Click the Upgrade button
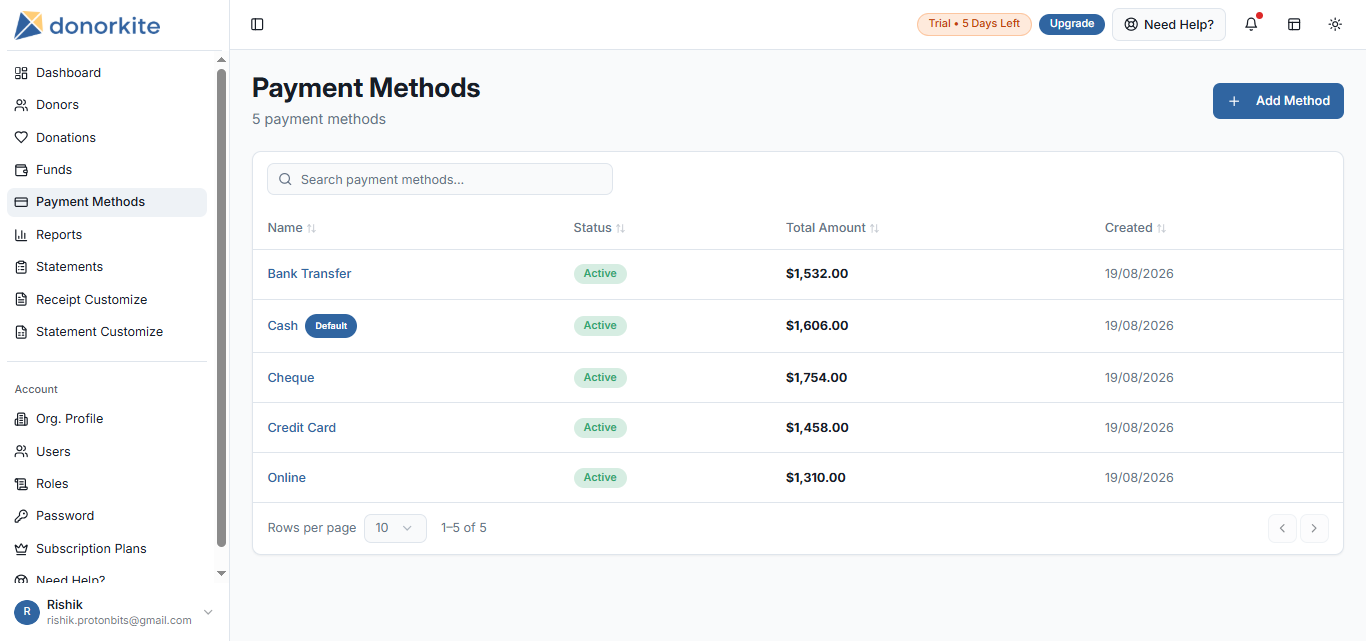Viewport: 1366px width, 641px height. pyautogui.click(x=1072, y=24)
